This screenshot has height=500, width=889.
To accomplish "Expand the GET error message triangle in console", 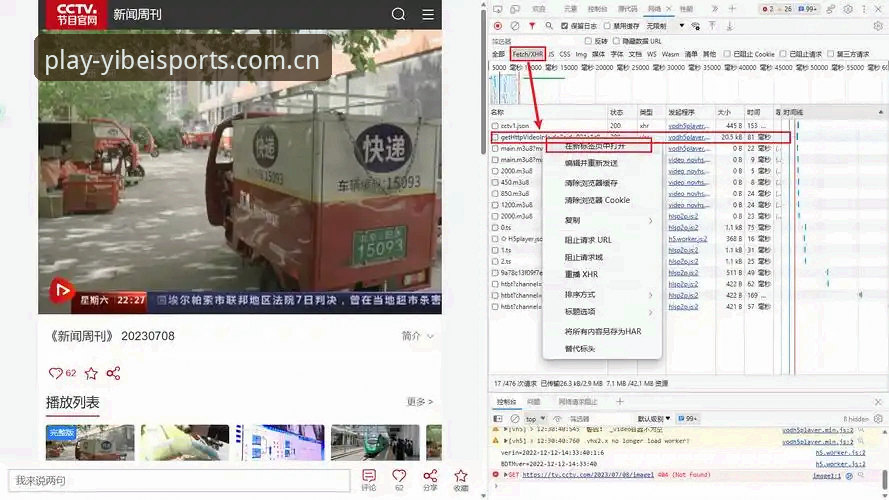I will (506, 475).
